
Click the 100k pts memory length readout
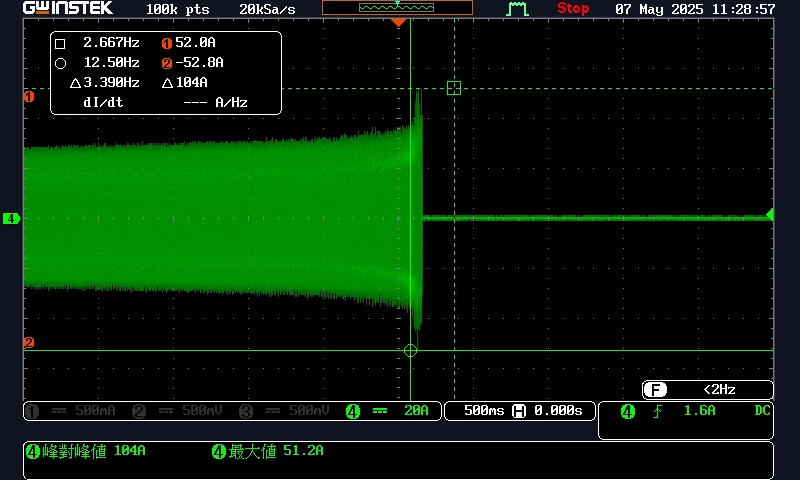[178, 9]
